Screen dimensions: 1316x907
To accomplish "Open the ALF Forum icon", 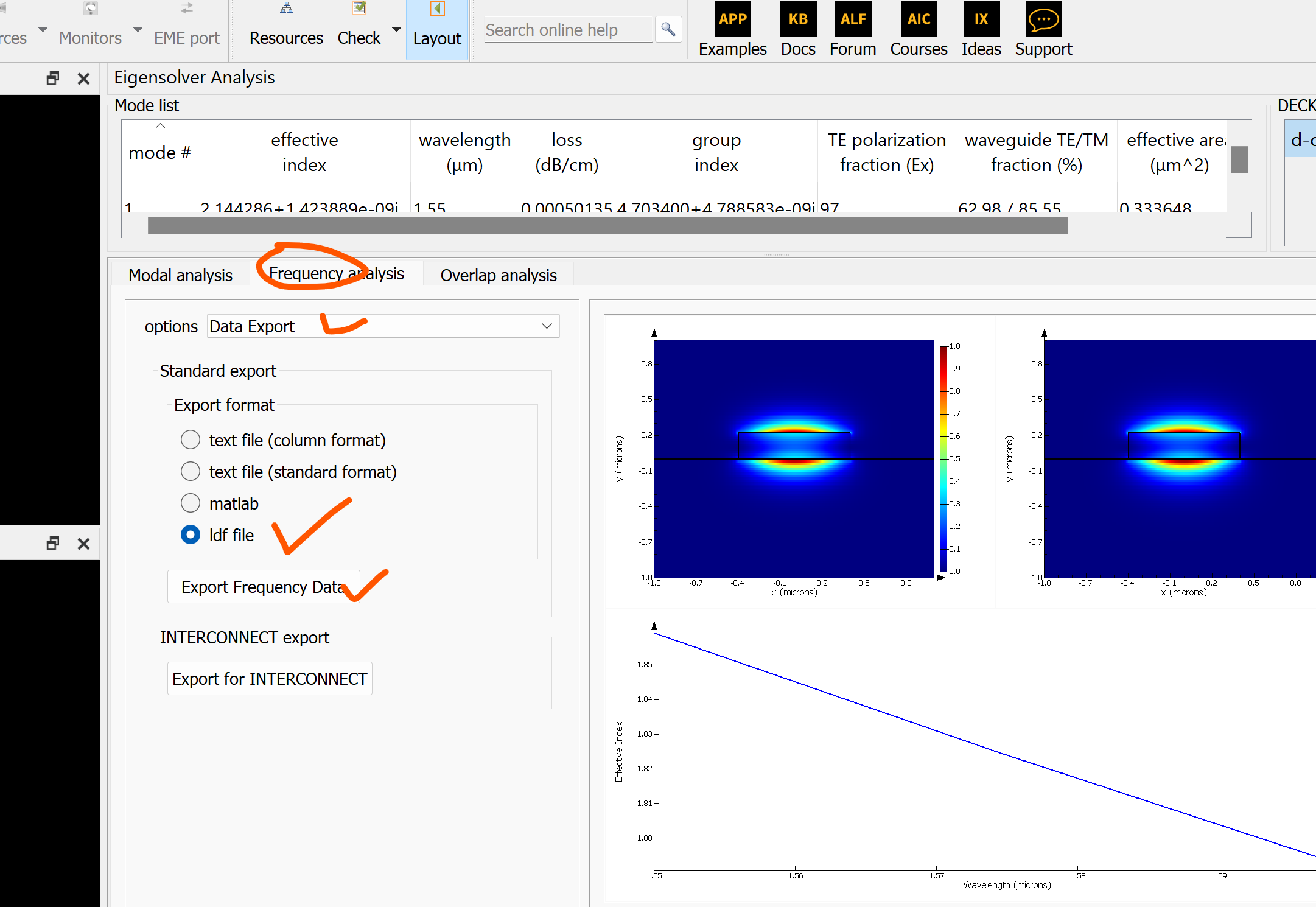I will pos(852,20).
